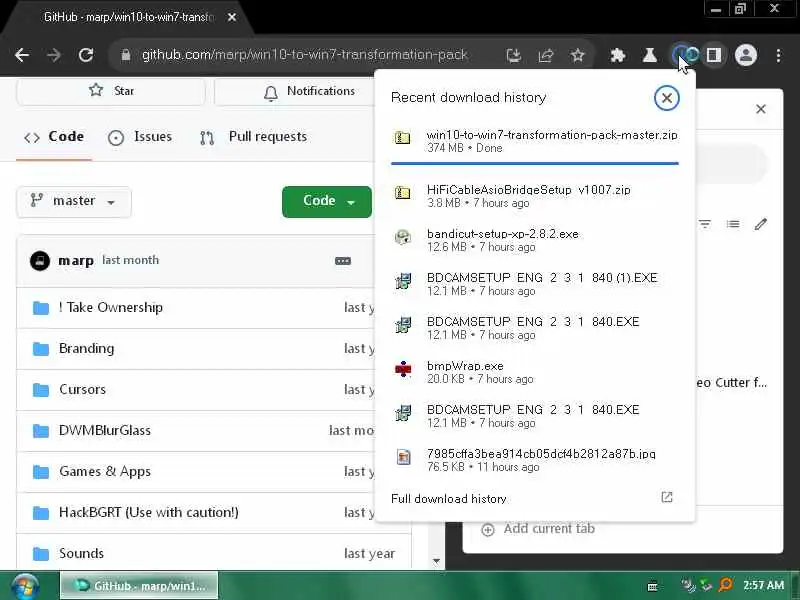The image size is (800, 600).
Task: Open the DWMBlurGlass folder
Action: pos(105,430)
